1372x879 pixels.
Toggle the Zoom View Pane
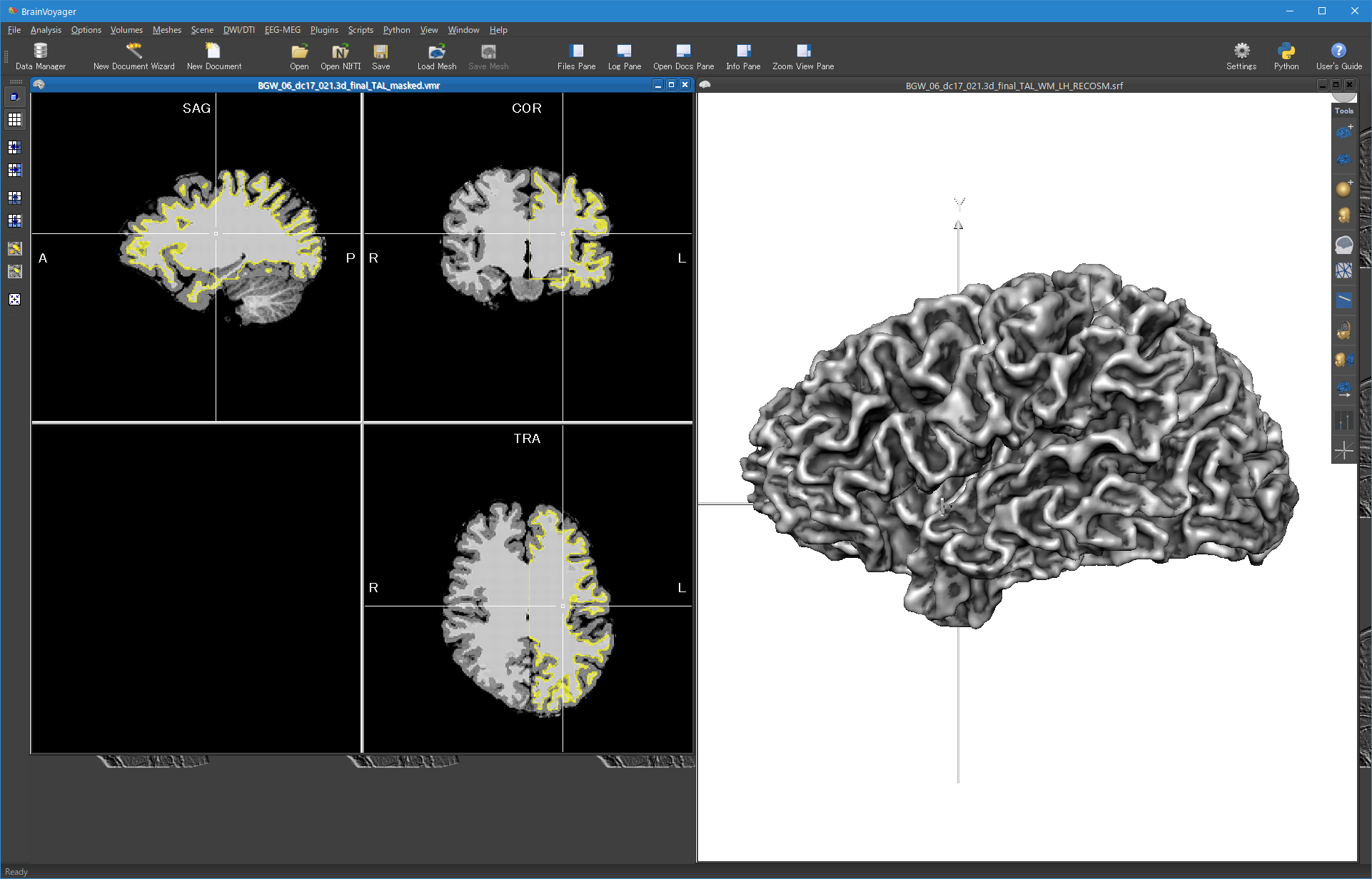(803, 56)
